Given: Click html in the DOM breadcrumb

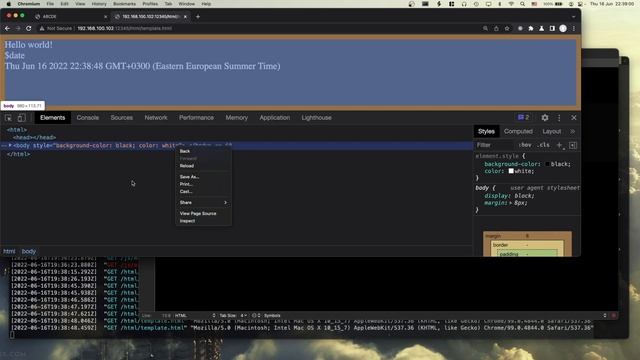Looking at the screenshot, I should click(9, 251).
